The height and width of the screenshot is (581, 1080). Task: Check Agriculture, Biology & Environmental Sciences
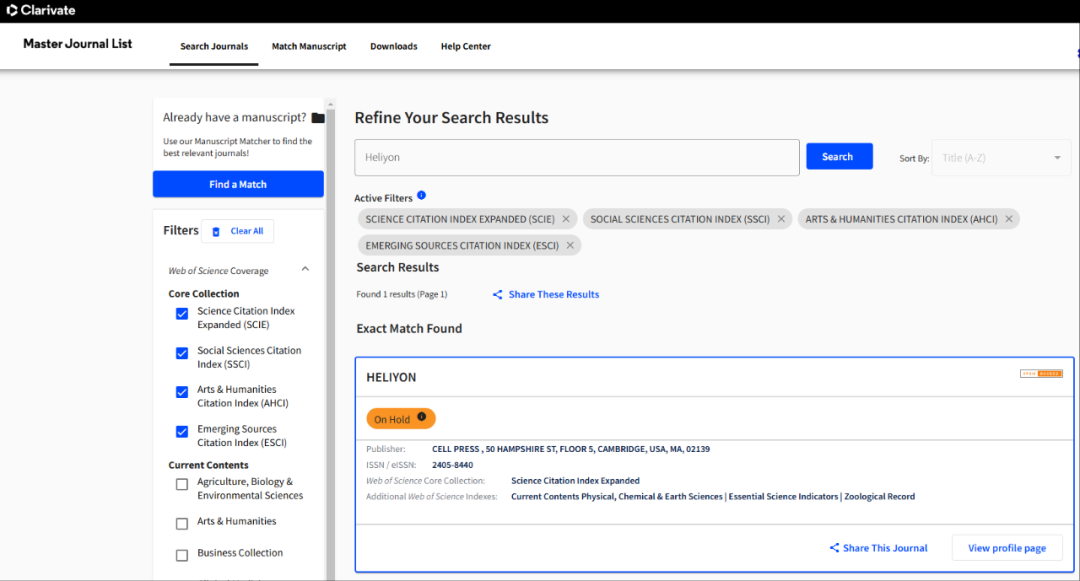(182, 485)
